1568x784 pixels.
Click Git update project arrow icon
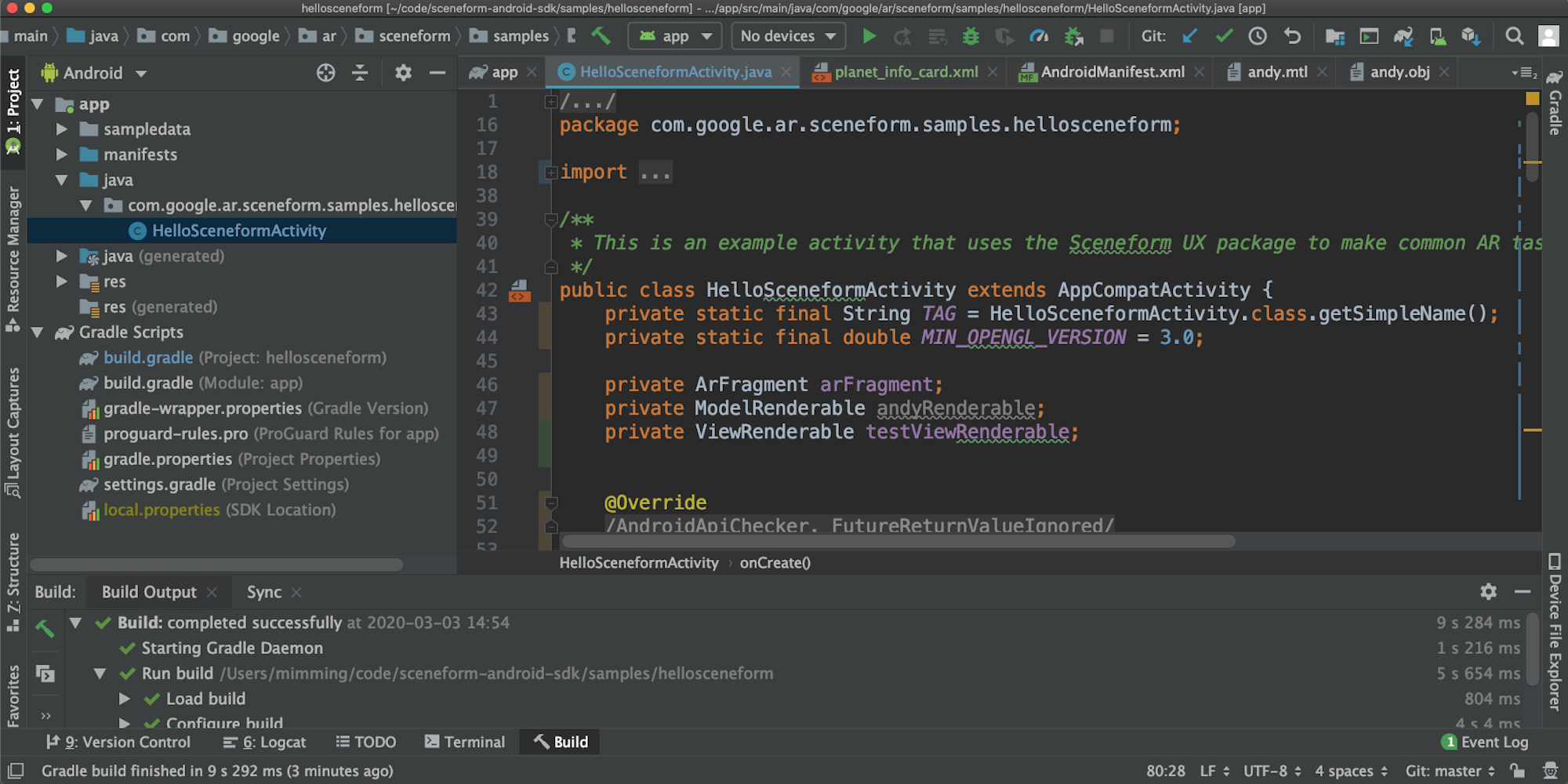point(1190,36)
